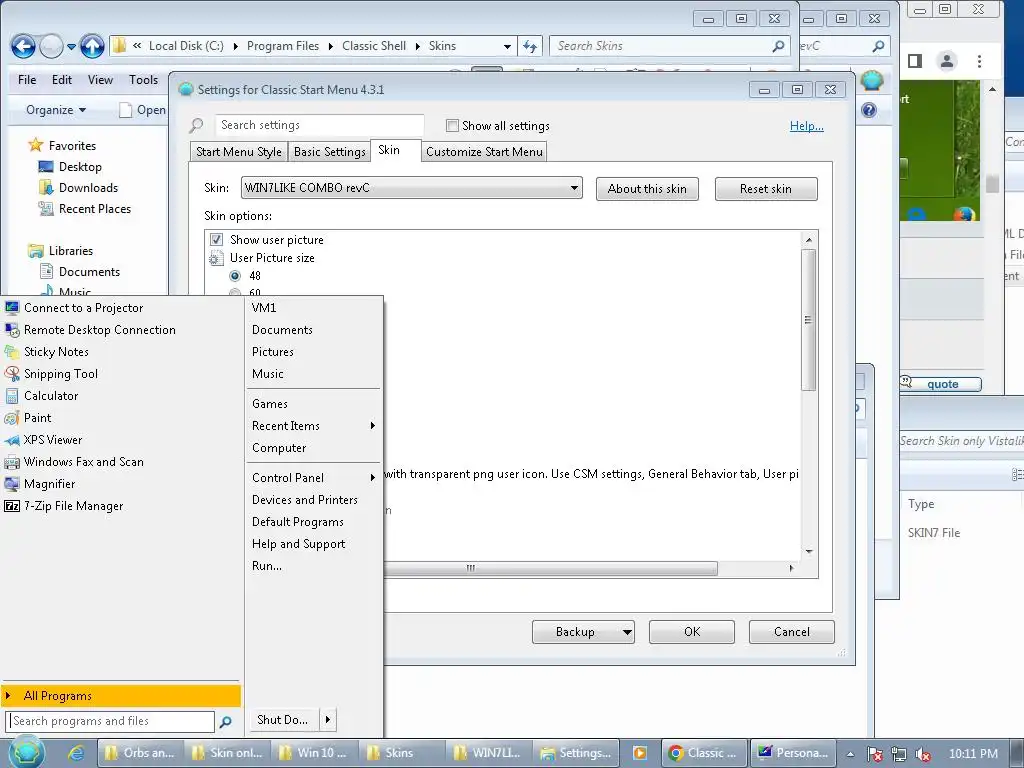This screenshot has width=1024, height=768.
Task: Open the View menu in Explorer
Action: coord(100,80)
